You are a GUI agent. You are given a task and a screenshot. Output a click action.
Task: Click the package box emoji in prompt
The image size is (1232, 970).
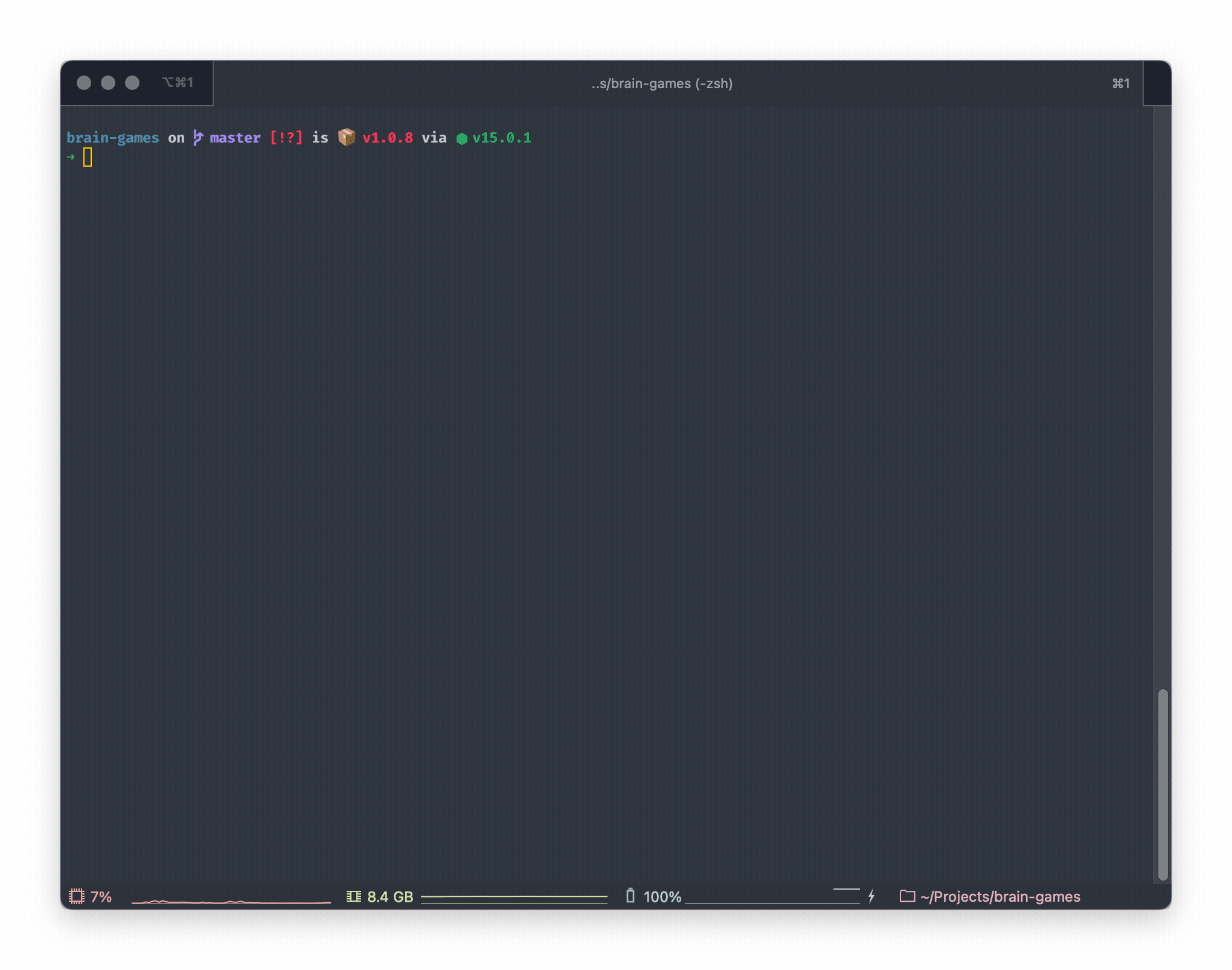tap(347, 137)
